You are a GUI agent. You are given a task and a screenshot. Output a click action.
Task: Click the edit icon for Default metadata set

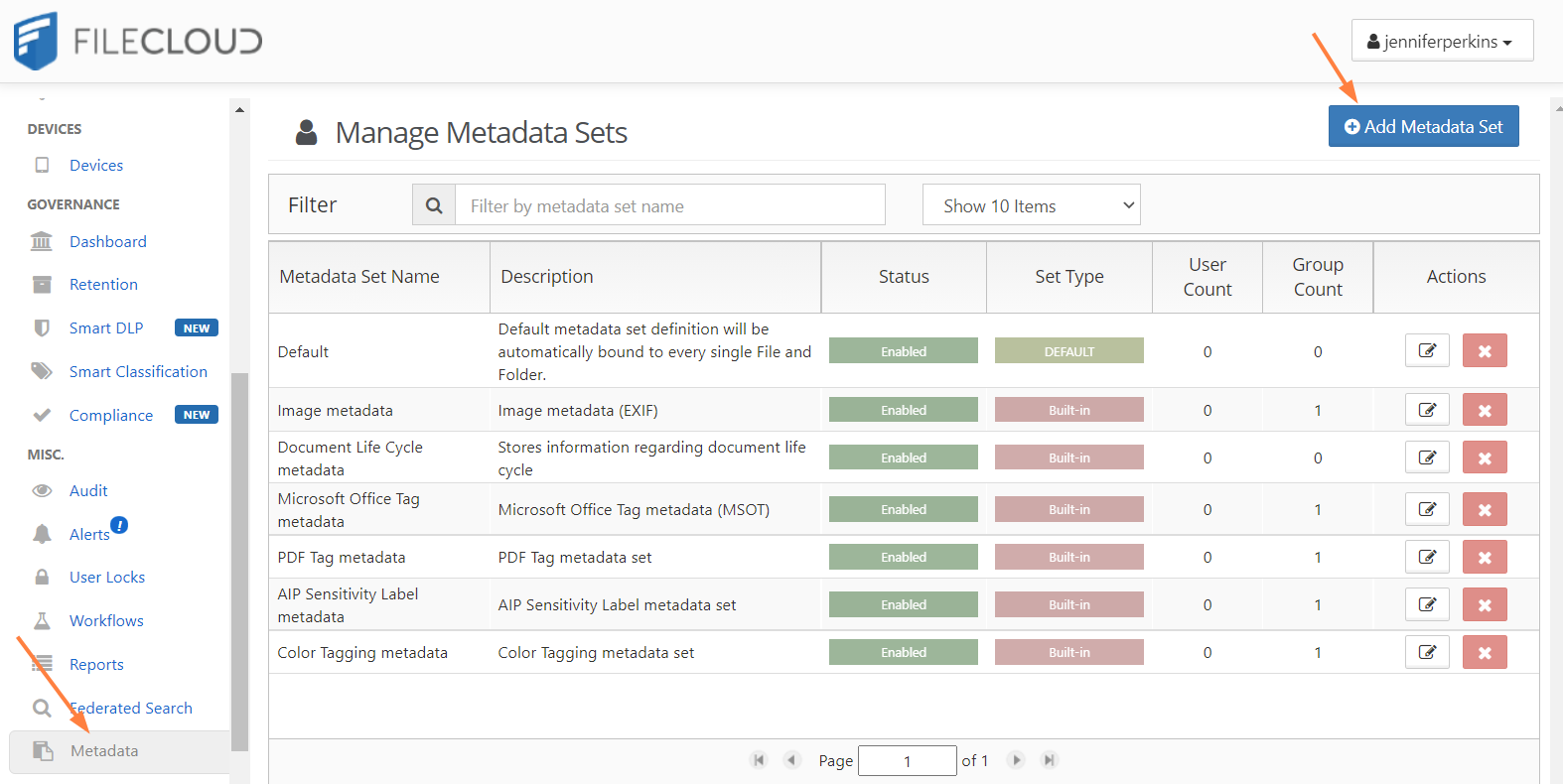click(x=1427, y=351)
